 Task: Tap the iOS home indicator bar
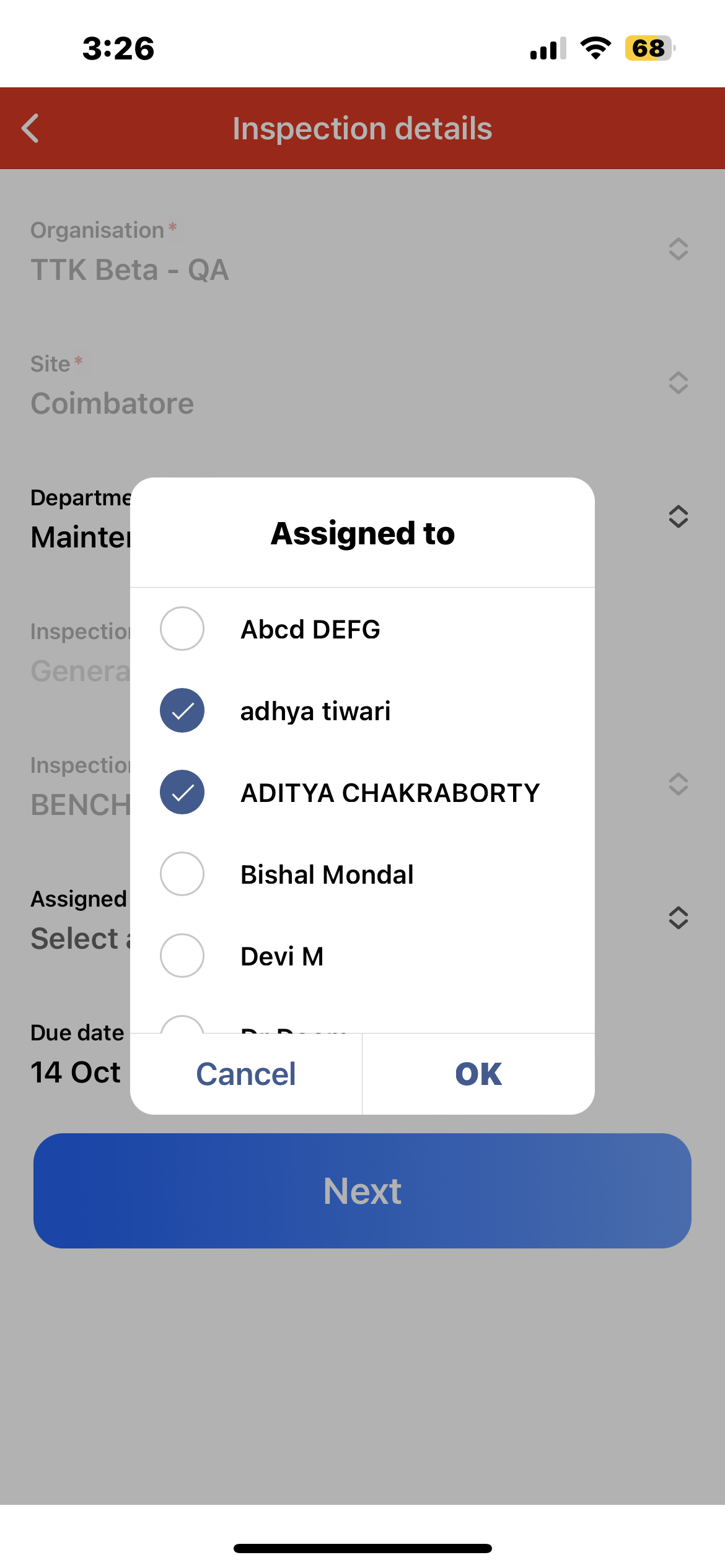point(362,1548)
